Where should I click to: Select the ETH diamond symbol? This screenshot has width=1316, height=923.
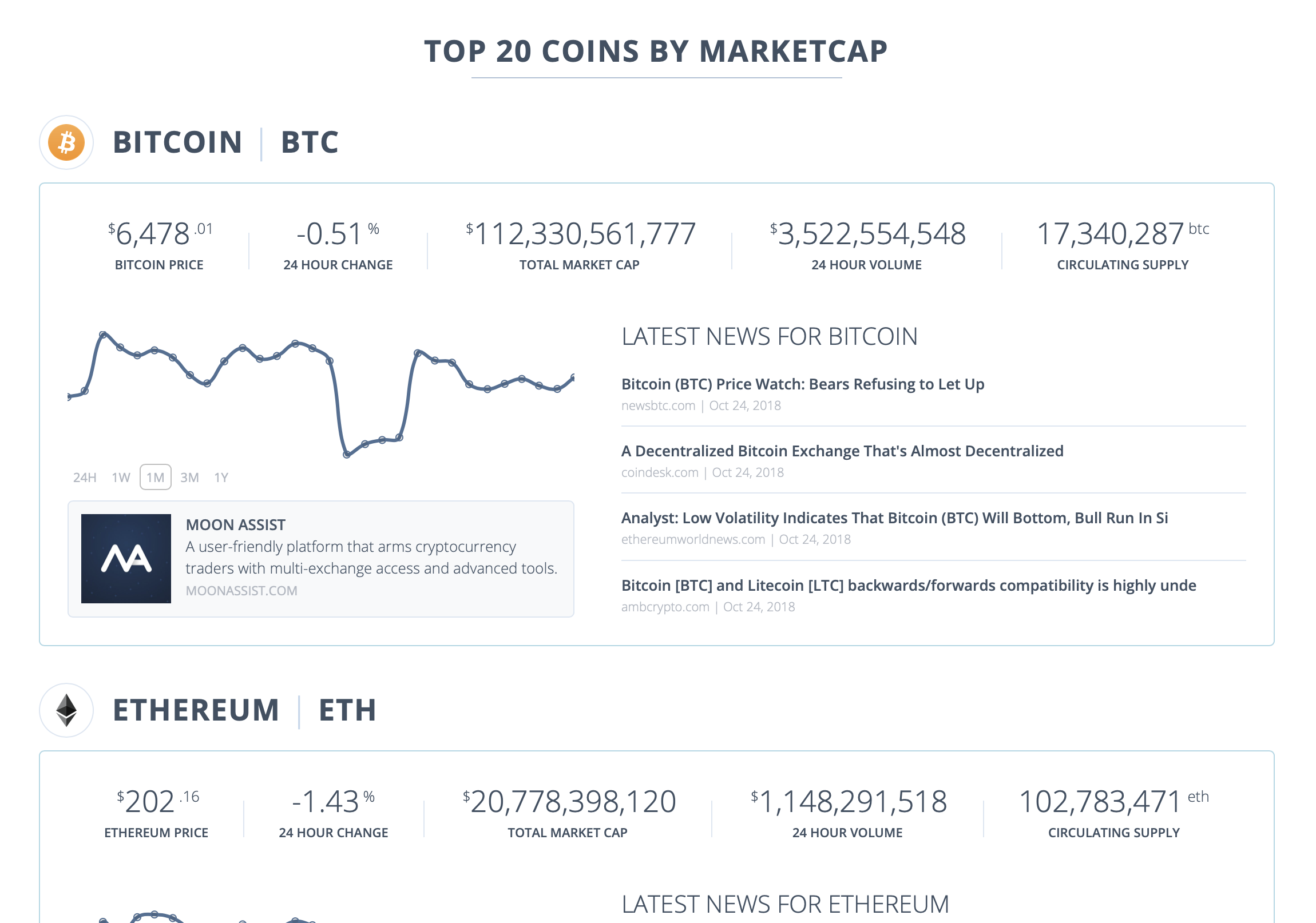pyautogui.click(x=66, y=711)
